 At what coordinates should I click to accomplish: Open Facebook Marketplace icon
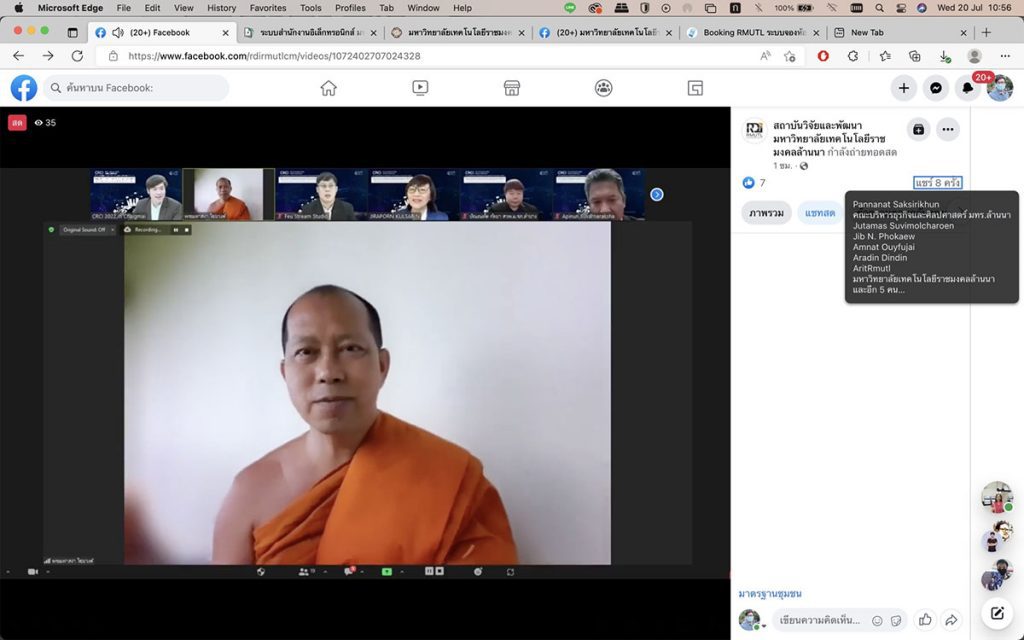[512, 88]
